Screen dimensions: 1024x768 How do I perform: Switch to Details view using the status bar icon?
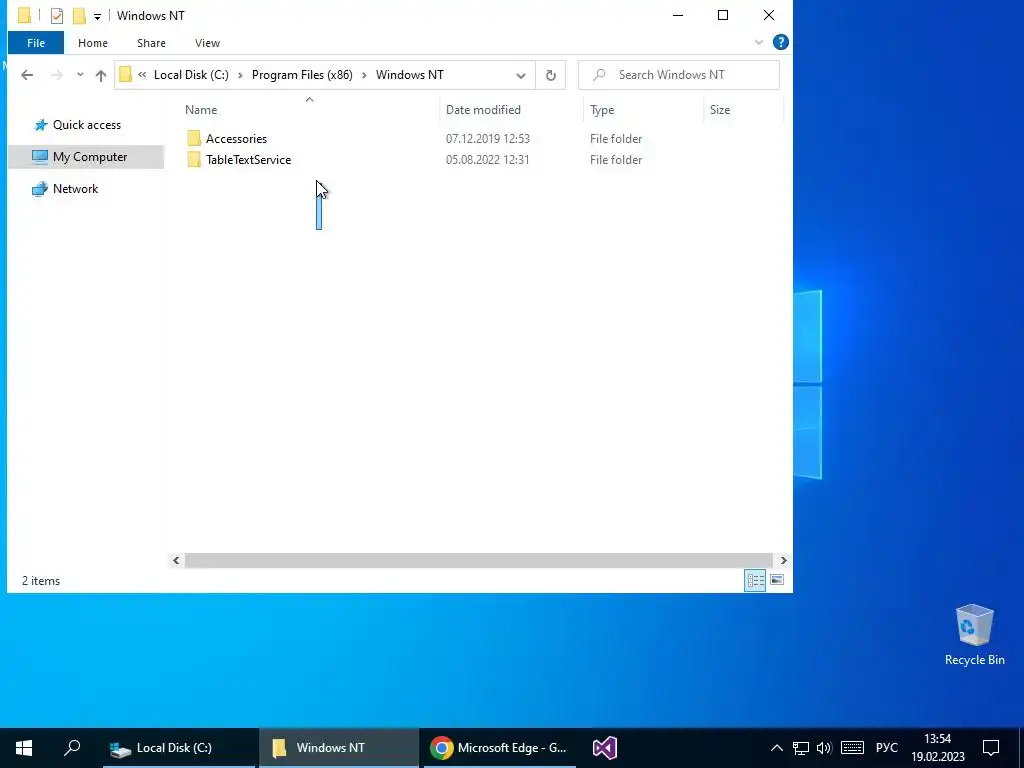point(756,580)
